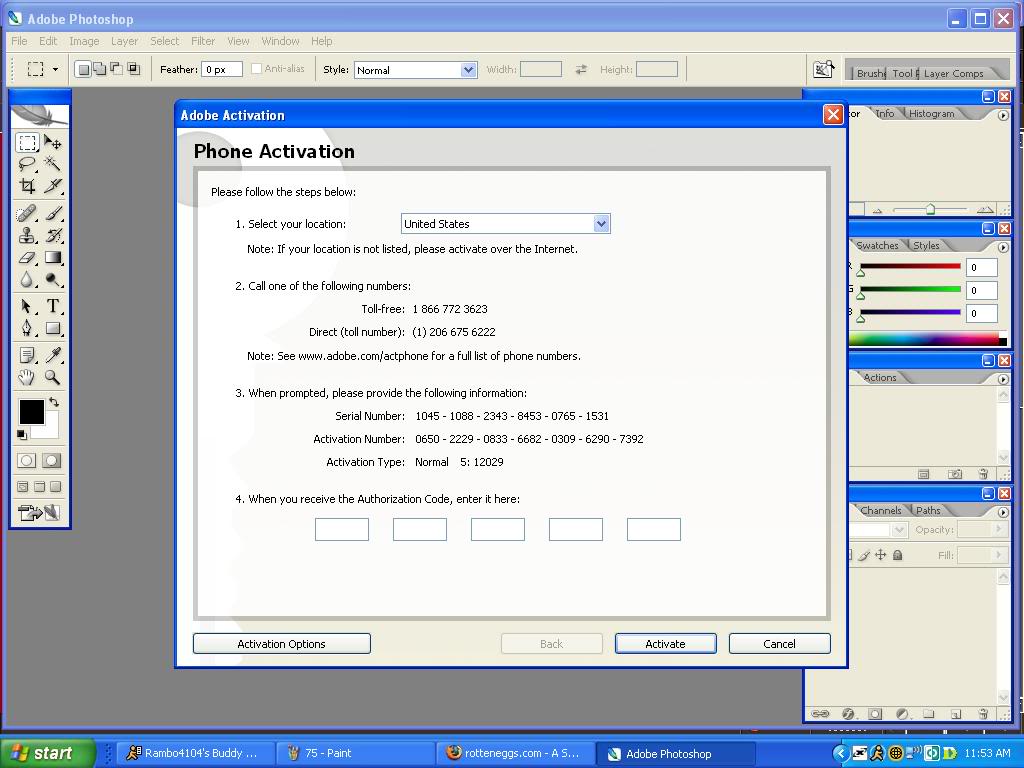Pick the Clone Stamp tool
The width and height of the screenshot is (1024, 768).
(27, 235)
